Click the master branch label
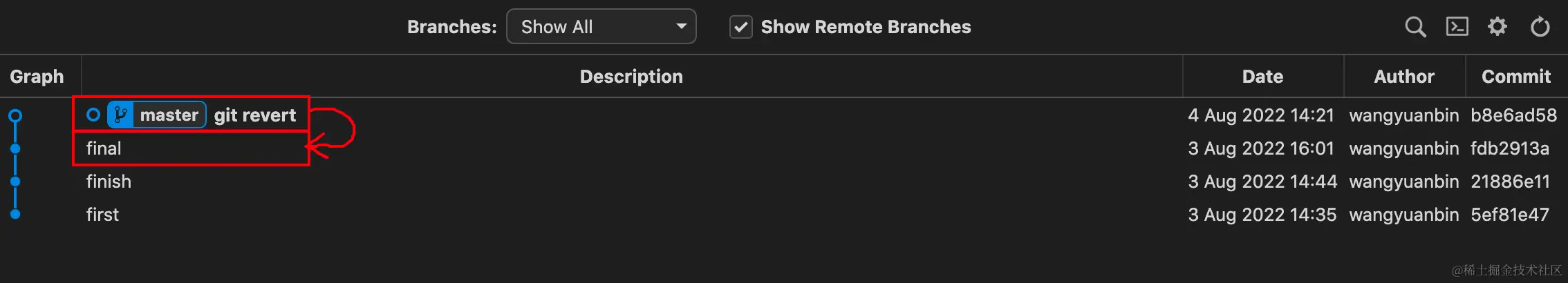Viewport: 1568px width, 283px height. (169, 115)
